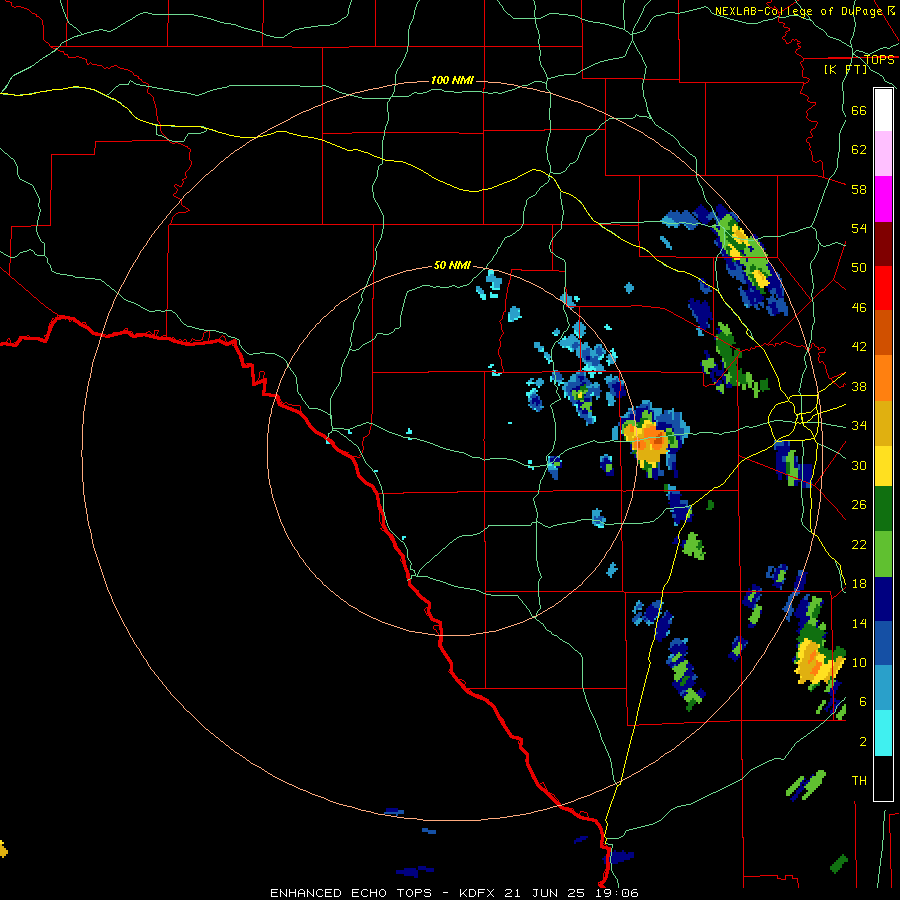This screenshot has height=900, width=900.
Task: Select the navy blue legend swatch
Action: (x=883, y=599)
